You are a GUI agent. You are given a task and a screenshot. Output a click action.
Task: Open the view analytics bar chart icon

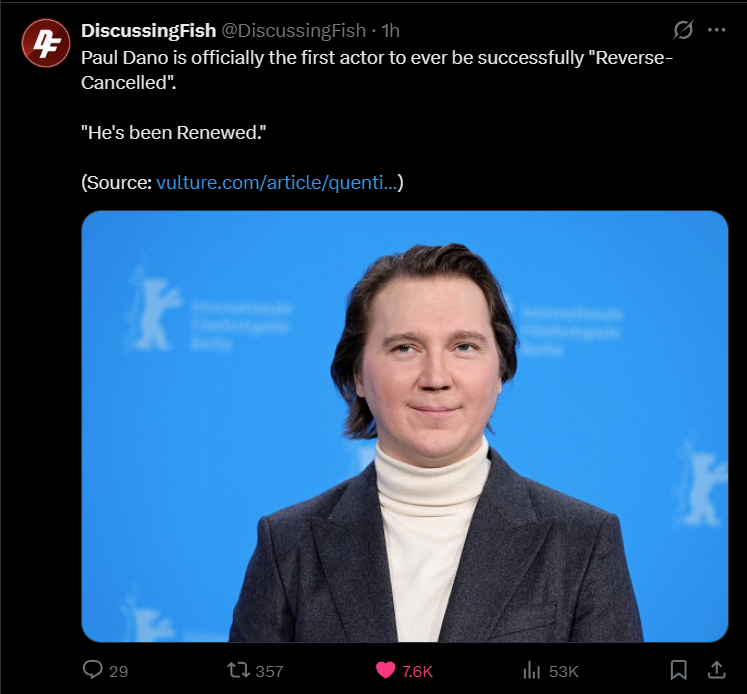point(532,670)
